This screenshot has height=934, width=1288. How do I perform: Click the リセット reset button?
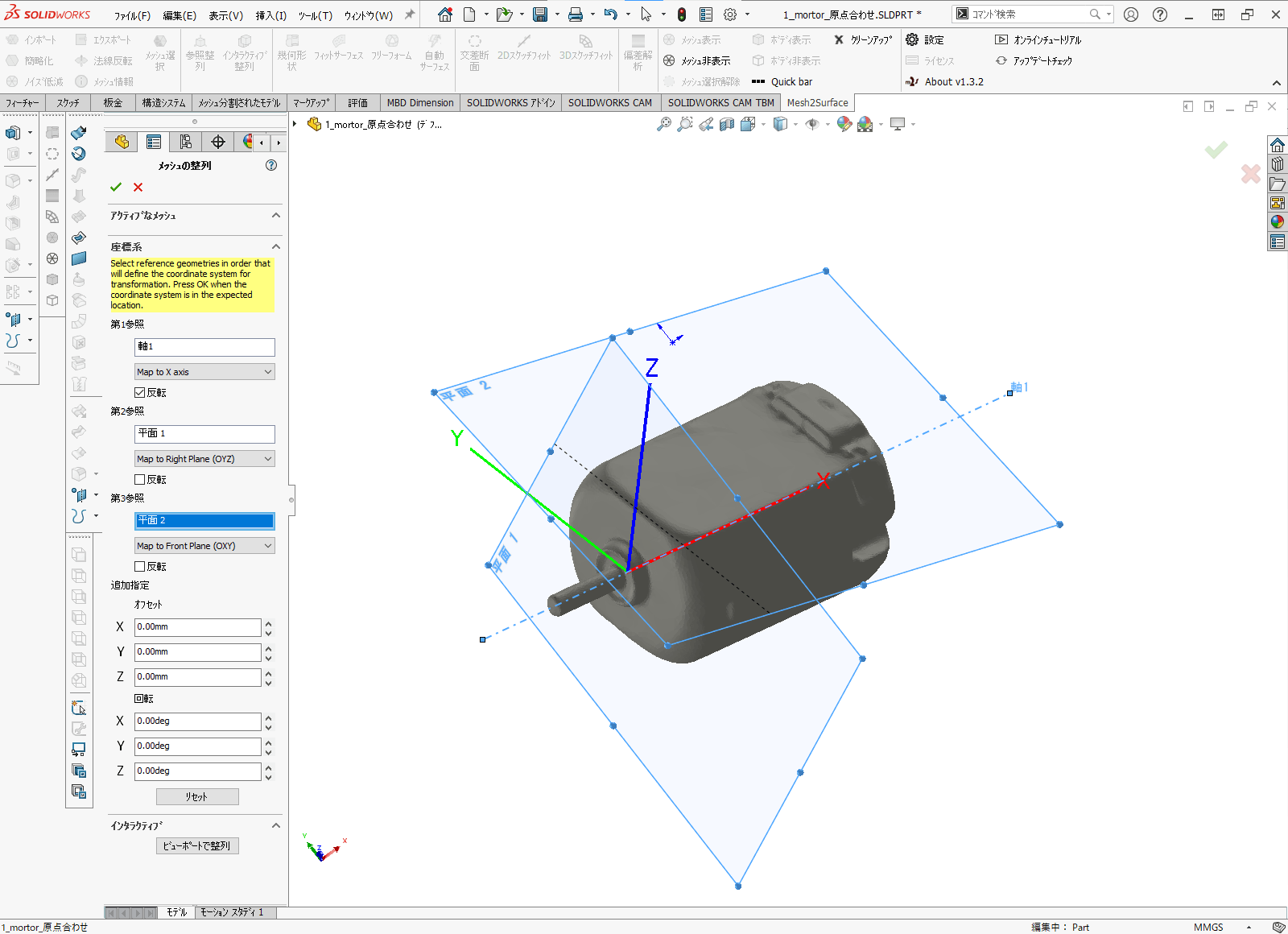click(x=197, y=796)
